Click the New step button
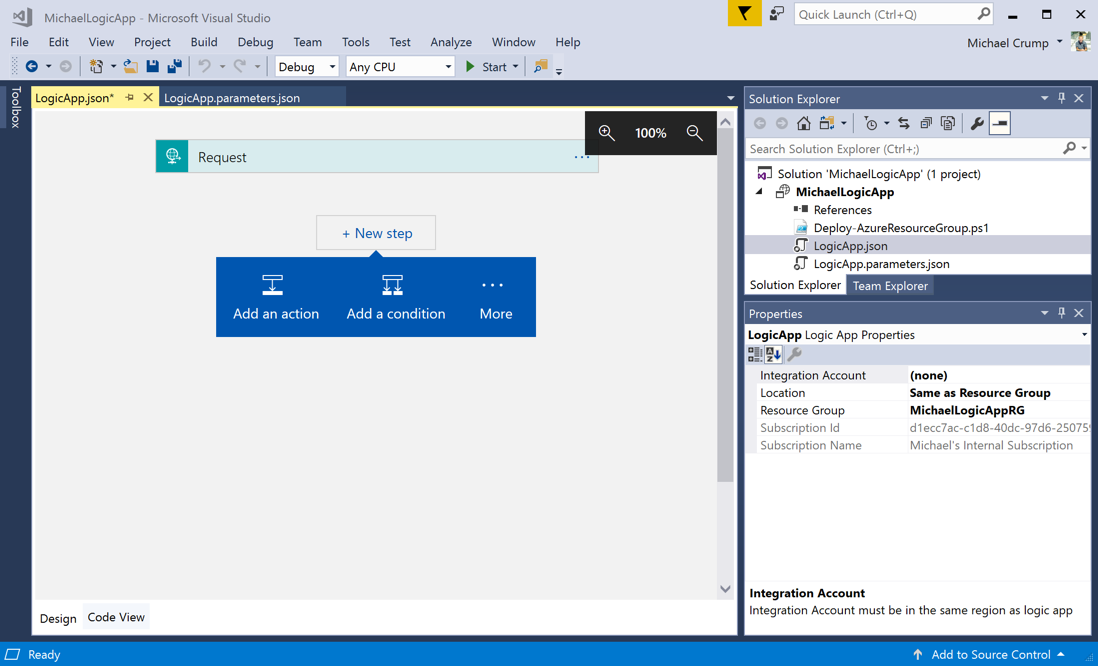 click(376, 233)
